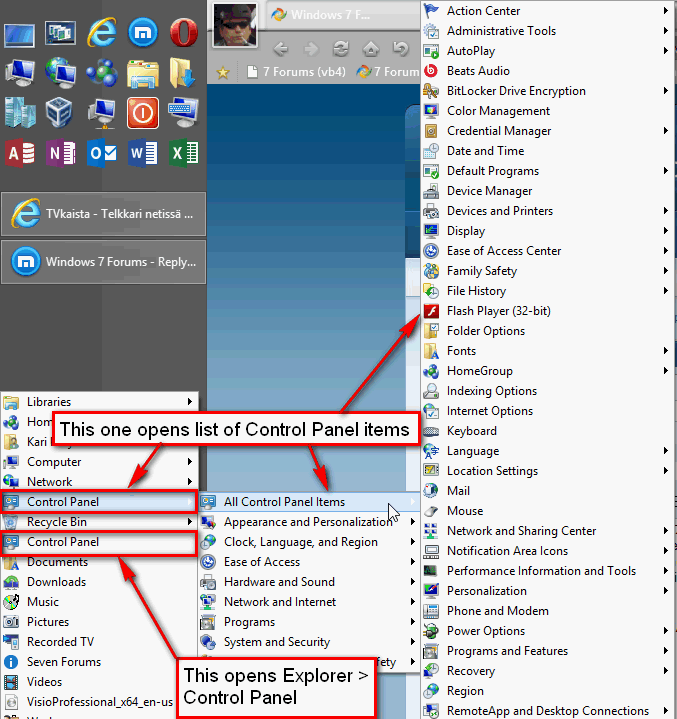This screenshot has height=719, width=677.
Task: Click the browser Undo arrow icon
Action: 400,49
